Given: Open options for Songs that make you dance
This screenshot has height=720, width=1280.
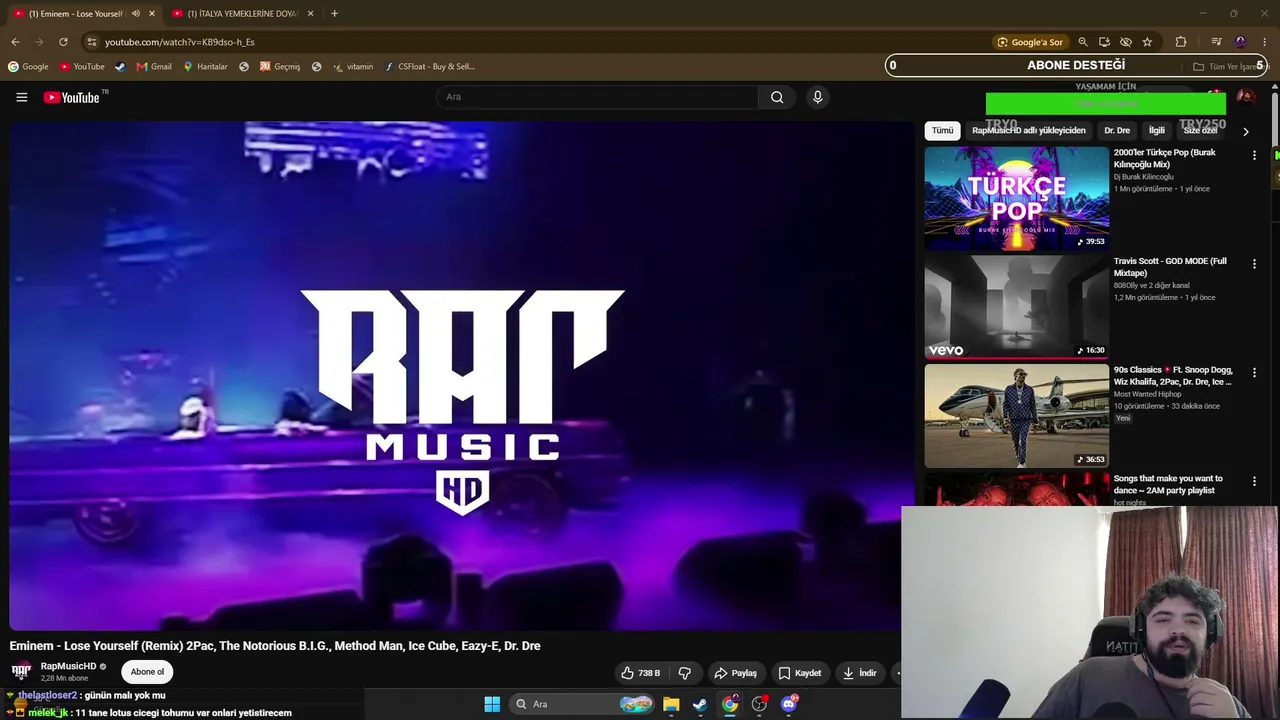Looking at the screenshot, I should point(1254,481).
